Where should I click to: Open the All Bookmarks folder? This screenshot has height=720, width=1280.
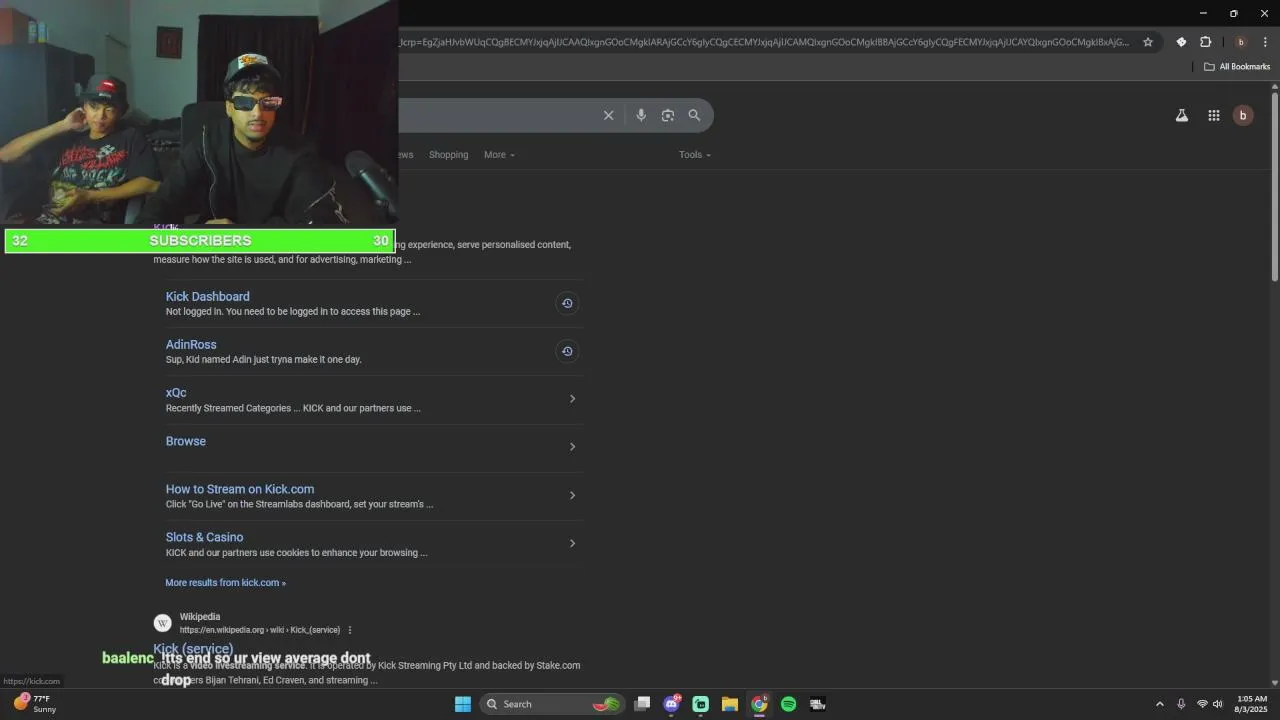click(x=1237, y=67)
